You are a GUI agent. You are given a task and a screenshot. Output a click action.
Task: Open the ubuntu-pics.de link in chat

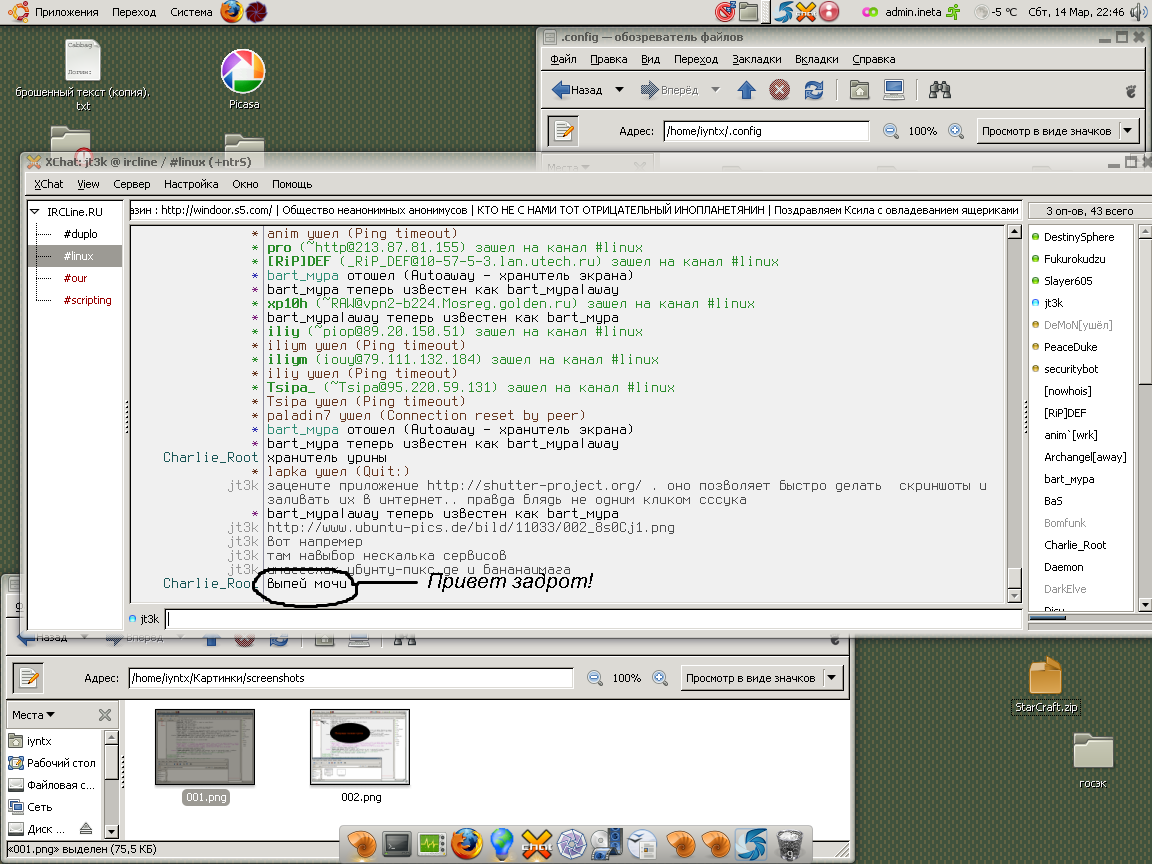tap(471, 527)
